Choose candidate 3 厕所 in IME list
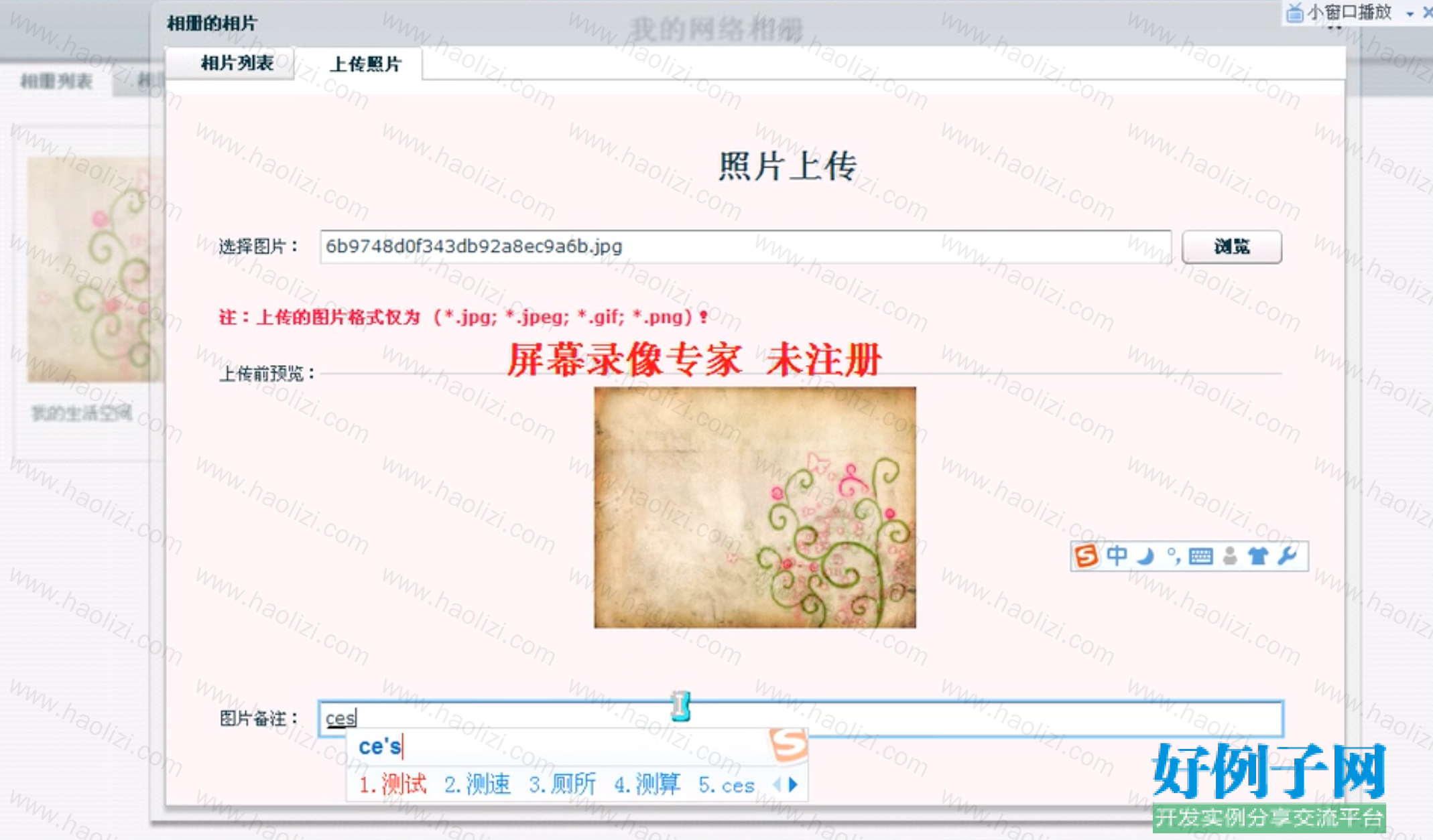 click(562, 784)
